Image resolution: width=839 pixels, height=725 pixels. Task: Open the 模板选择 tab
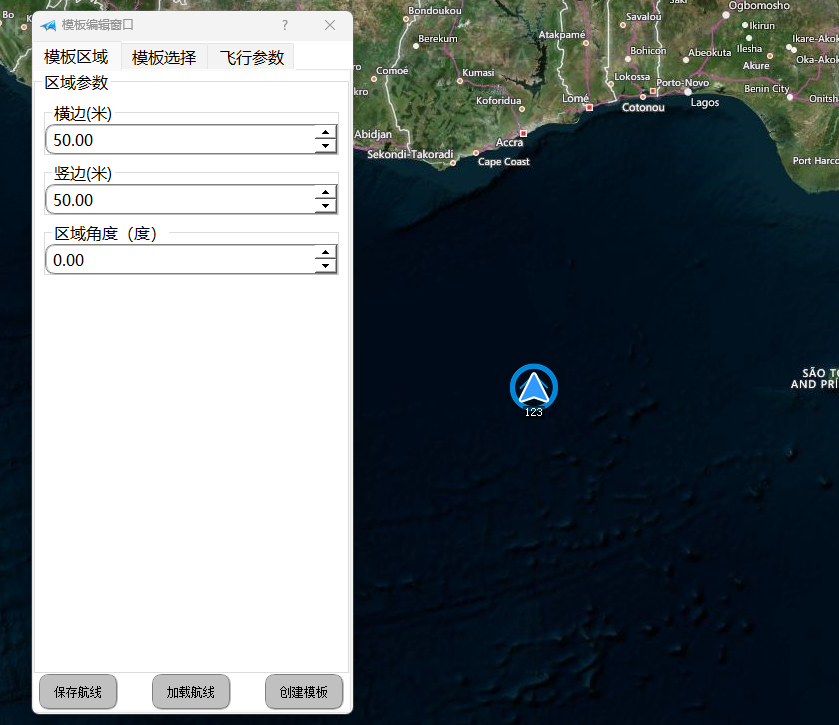click(x=164, y=57)
